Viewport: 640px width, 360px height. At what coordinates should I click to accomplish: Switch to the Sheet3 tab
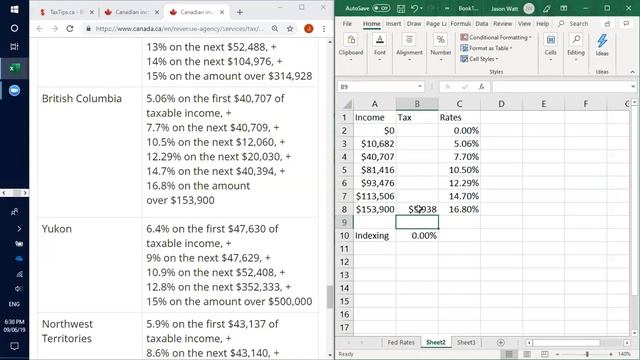tap(466, 342)
